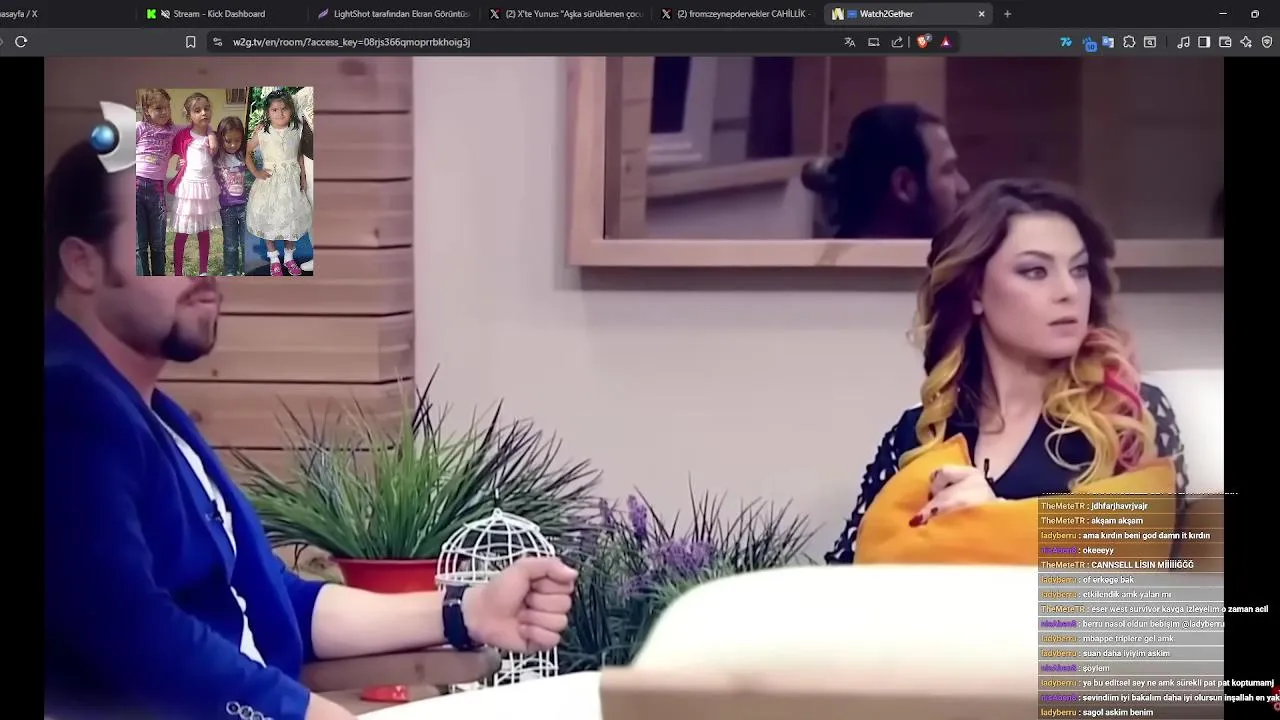Open Brave Shields lion icon

[923, 42]
